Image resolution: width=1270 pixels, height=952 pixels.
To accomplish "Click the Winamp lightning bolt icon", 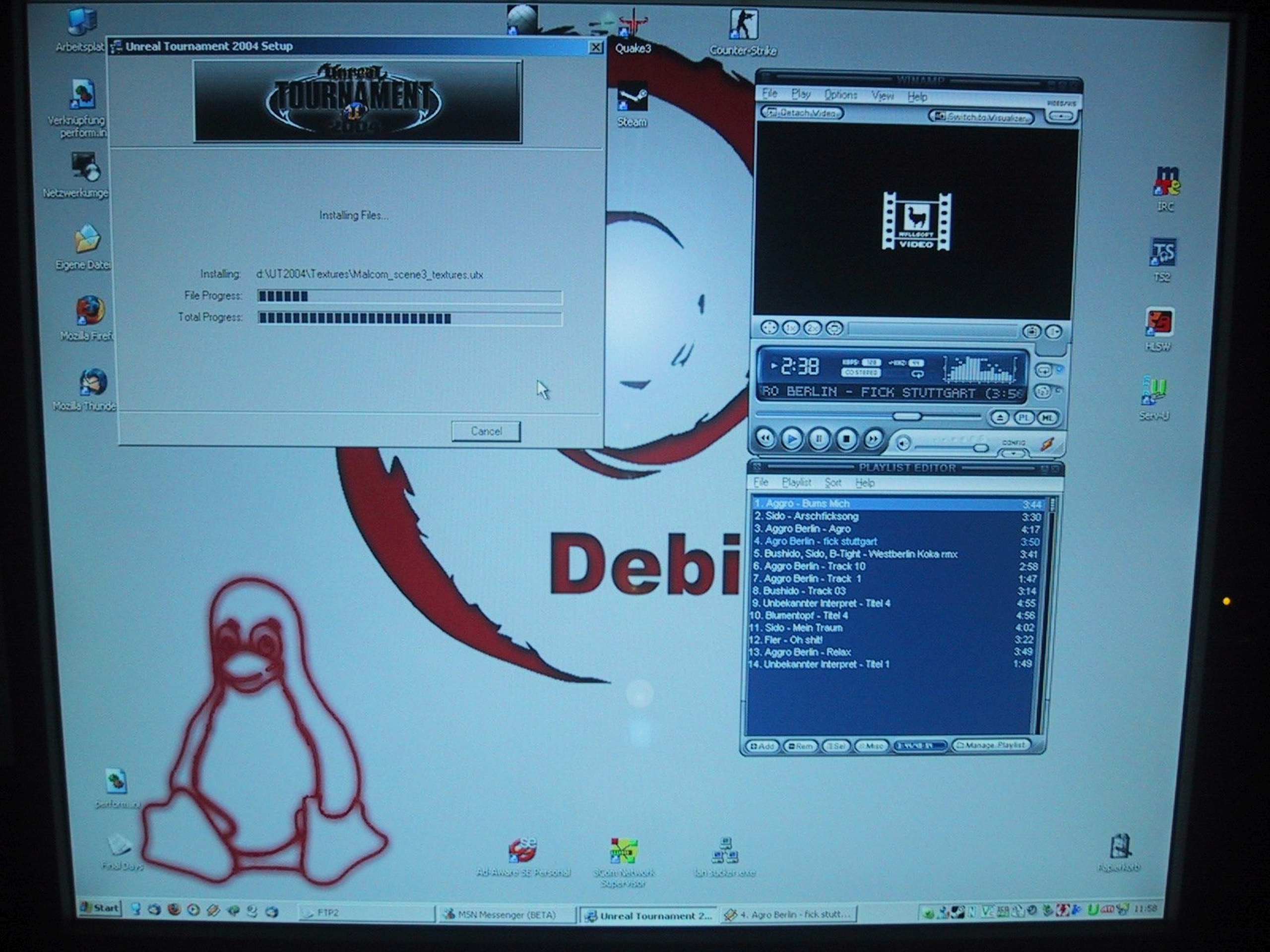I will pyautogui.click(x=1047, y=444).
